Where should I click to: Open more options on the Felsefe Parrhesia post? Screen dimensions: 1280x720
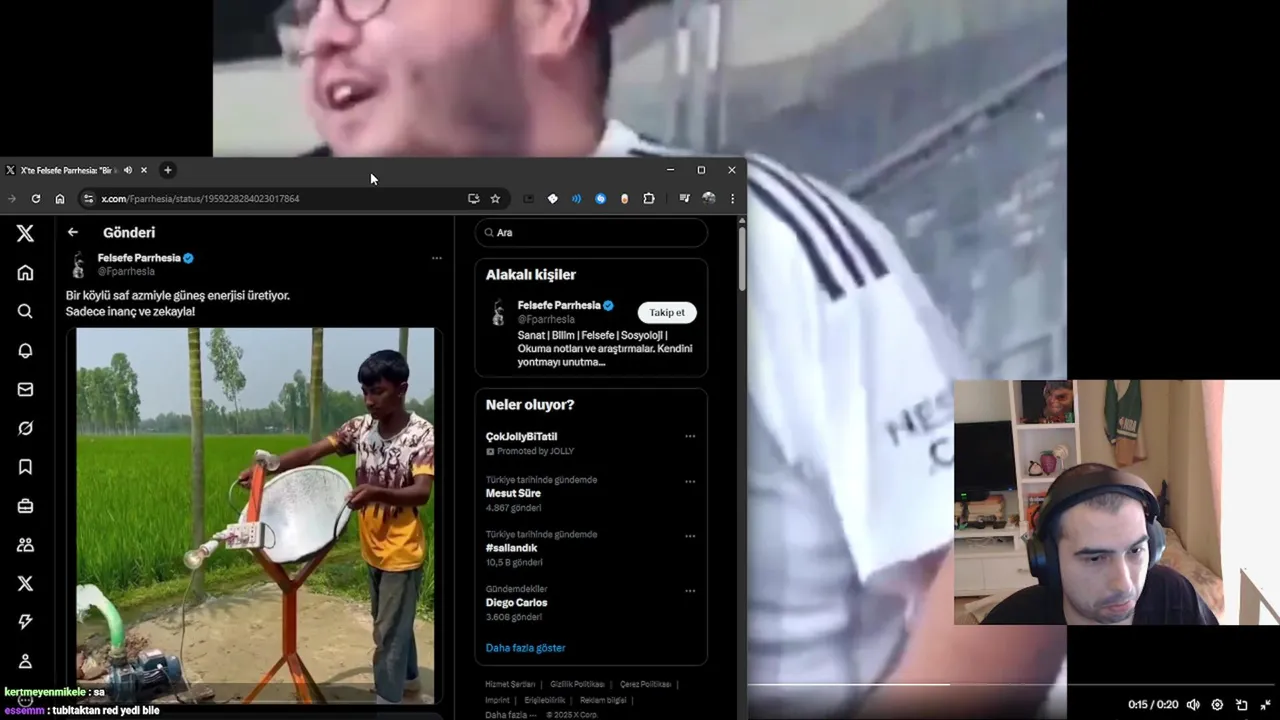tap(437, 258)
